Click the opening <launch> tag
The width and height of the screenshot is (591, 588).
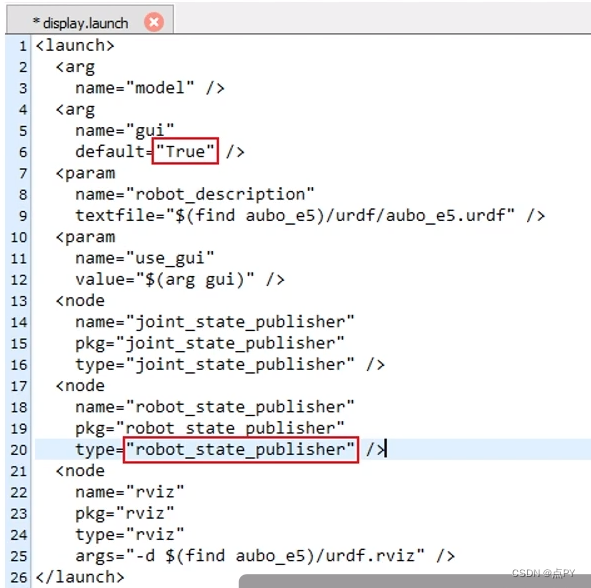[75, 46]
